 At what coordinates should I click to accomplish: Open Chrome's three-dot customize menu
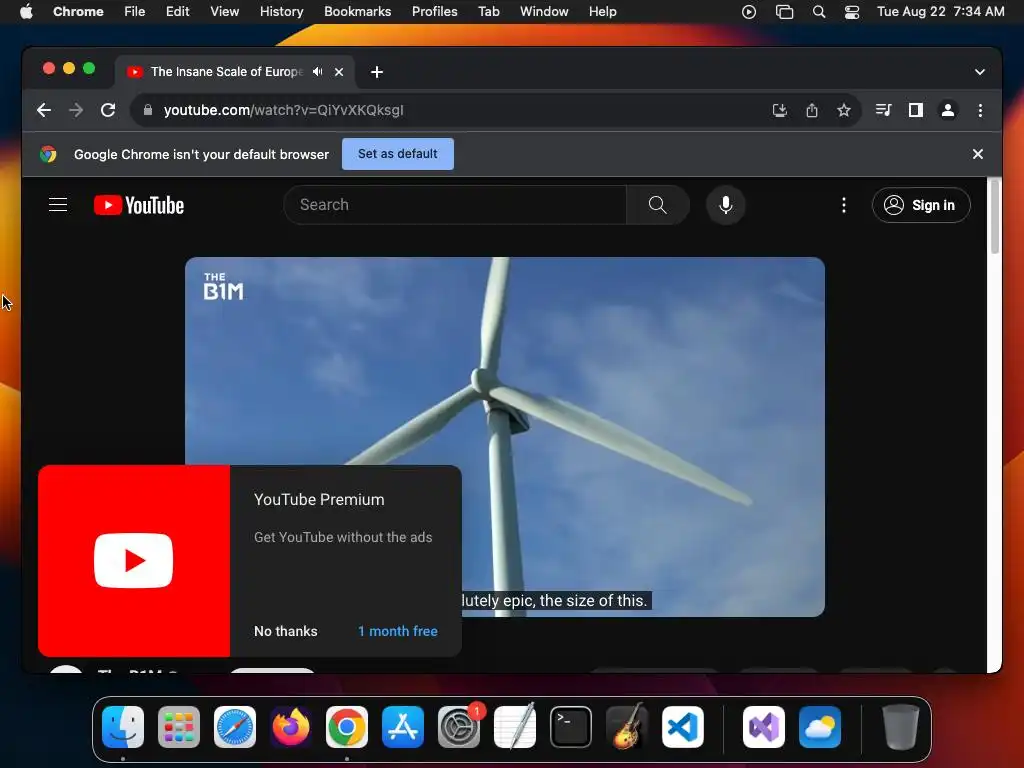click(x=980, y=110)
